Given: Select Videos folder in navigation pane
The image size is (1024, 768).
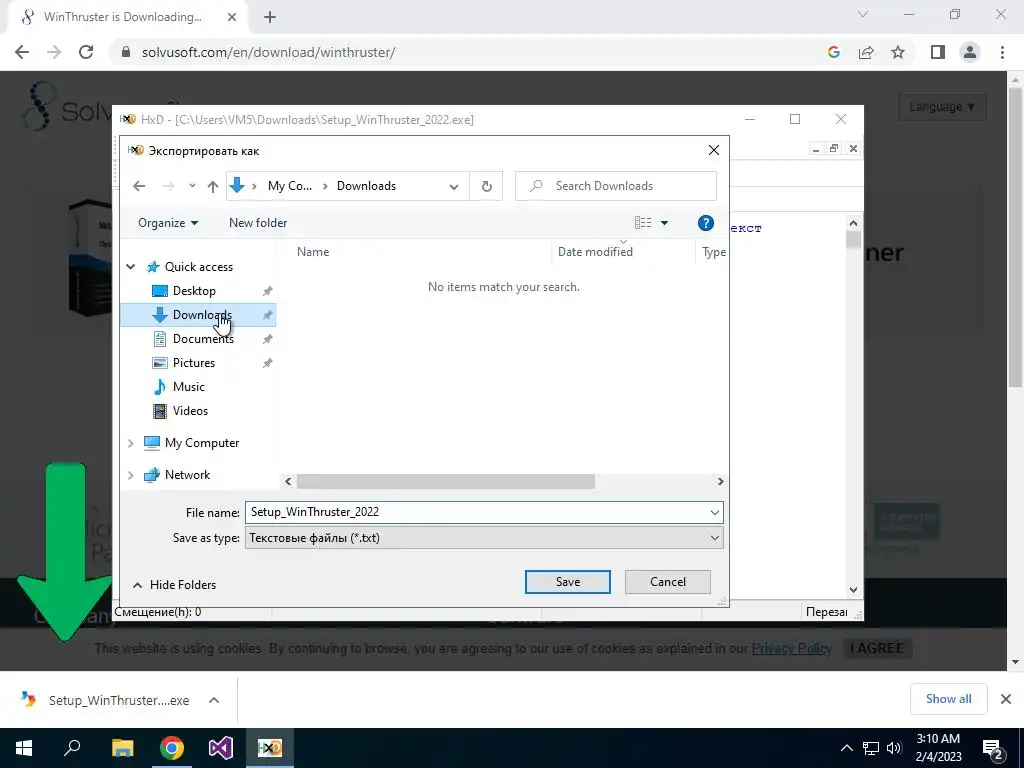Looking at the screenshot, I should pyautogui.click(x=190, y=411).
